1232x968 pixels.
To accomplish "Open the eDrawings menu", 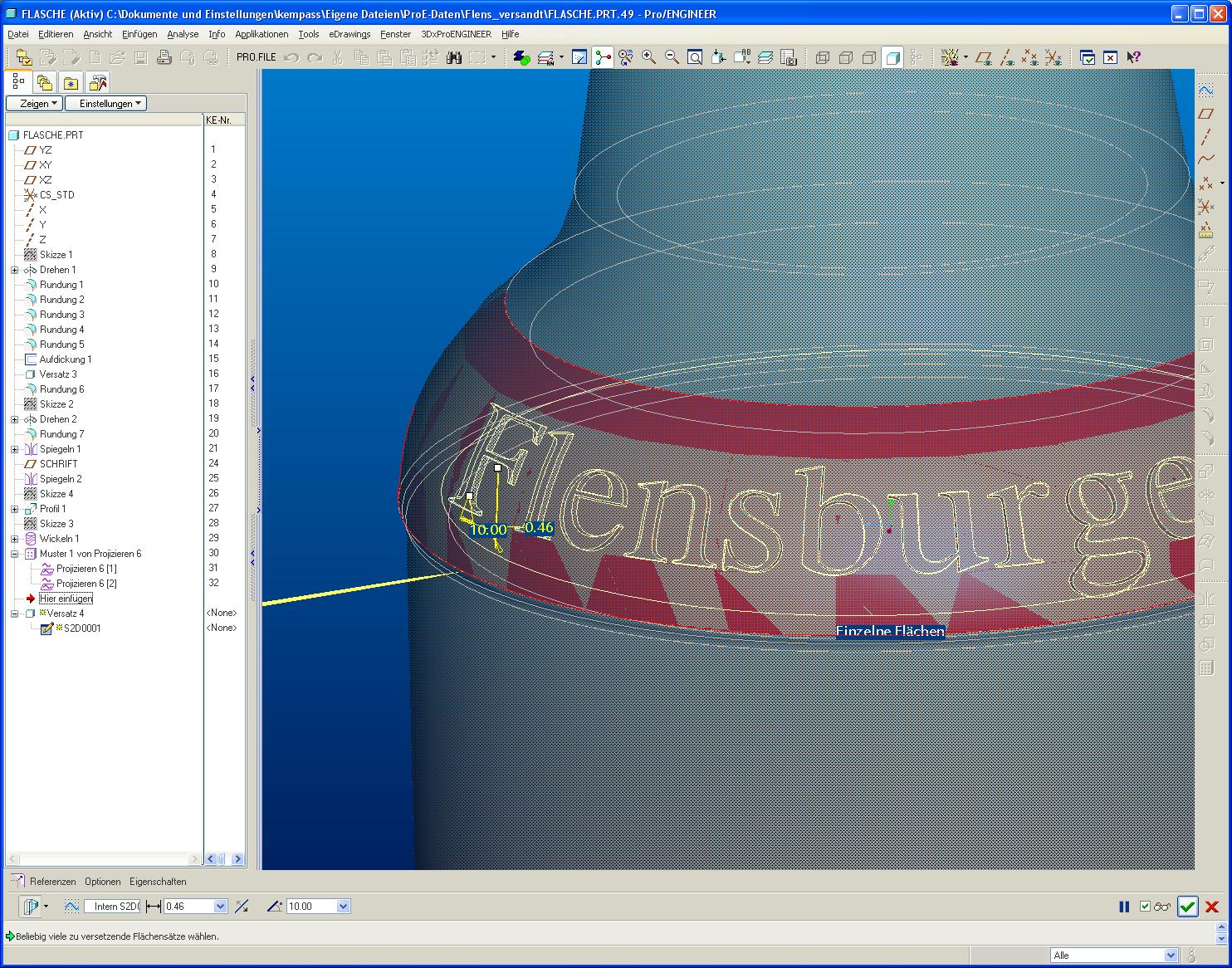I will click(350, 34).
